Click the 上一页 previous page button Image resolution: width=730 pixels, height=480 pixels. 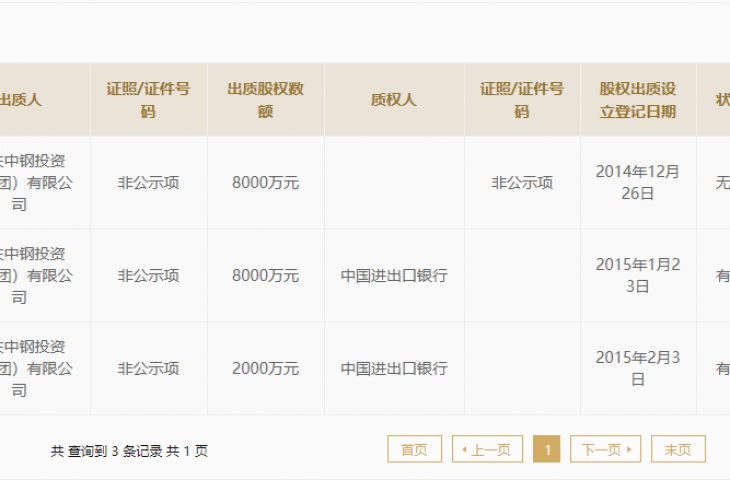click(x=487, y=449)
